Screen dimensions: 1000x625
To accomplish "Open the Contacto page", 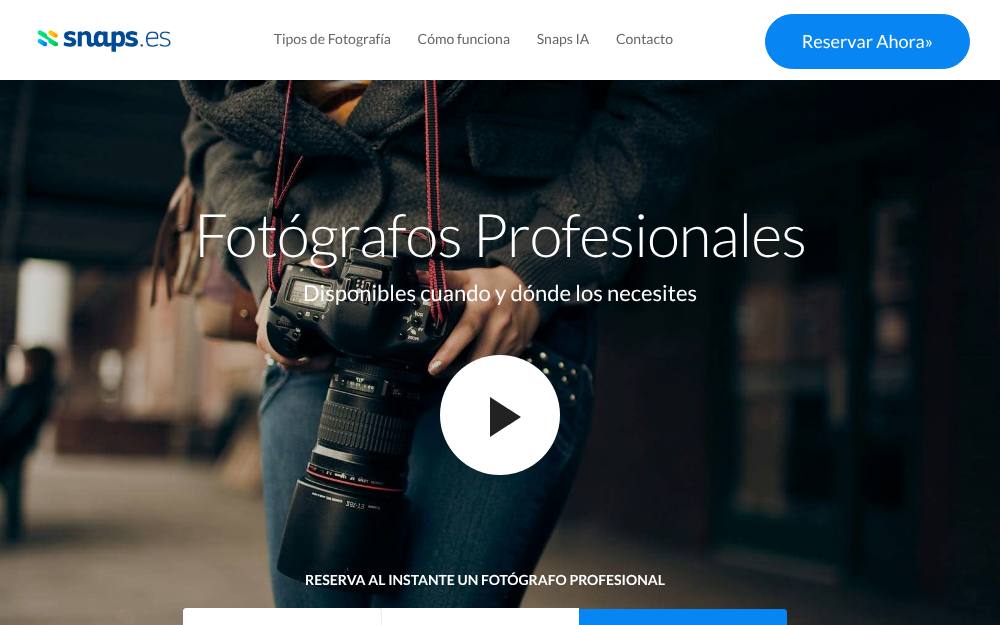I will [x=644, y=40].
